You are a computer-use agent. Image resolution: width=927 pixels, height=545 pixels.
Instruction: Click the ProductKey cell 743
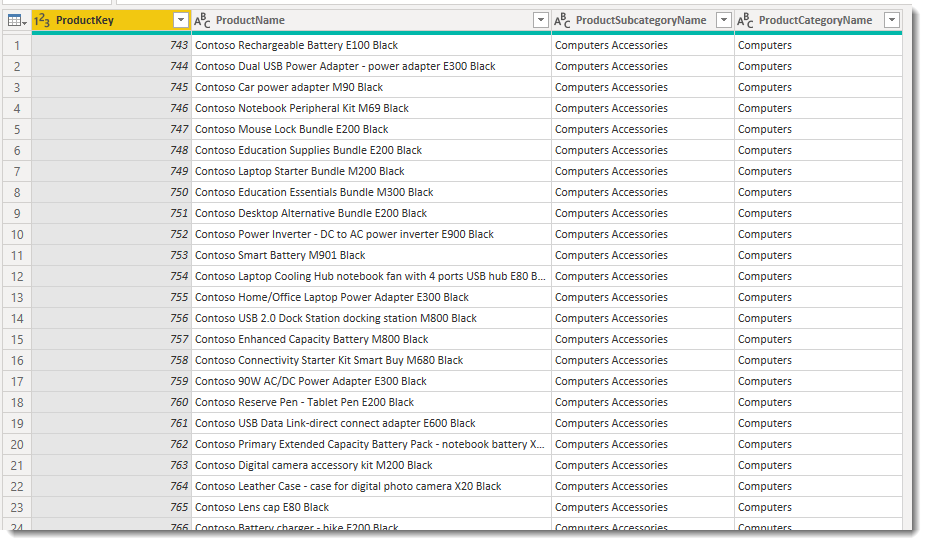[112, 46]
